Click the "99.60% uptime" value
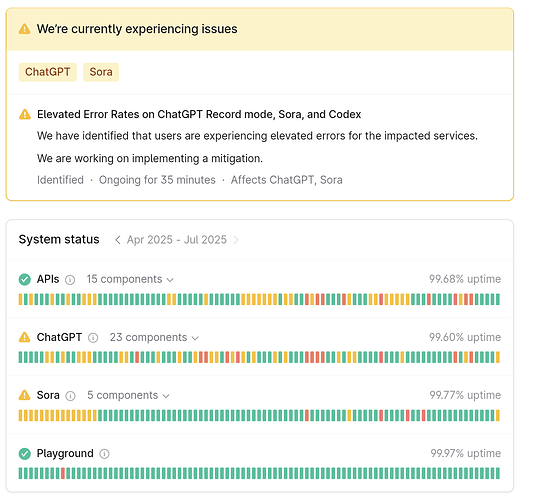The width and height of the screenshot is (545, 500). tap(465, 337)
